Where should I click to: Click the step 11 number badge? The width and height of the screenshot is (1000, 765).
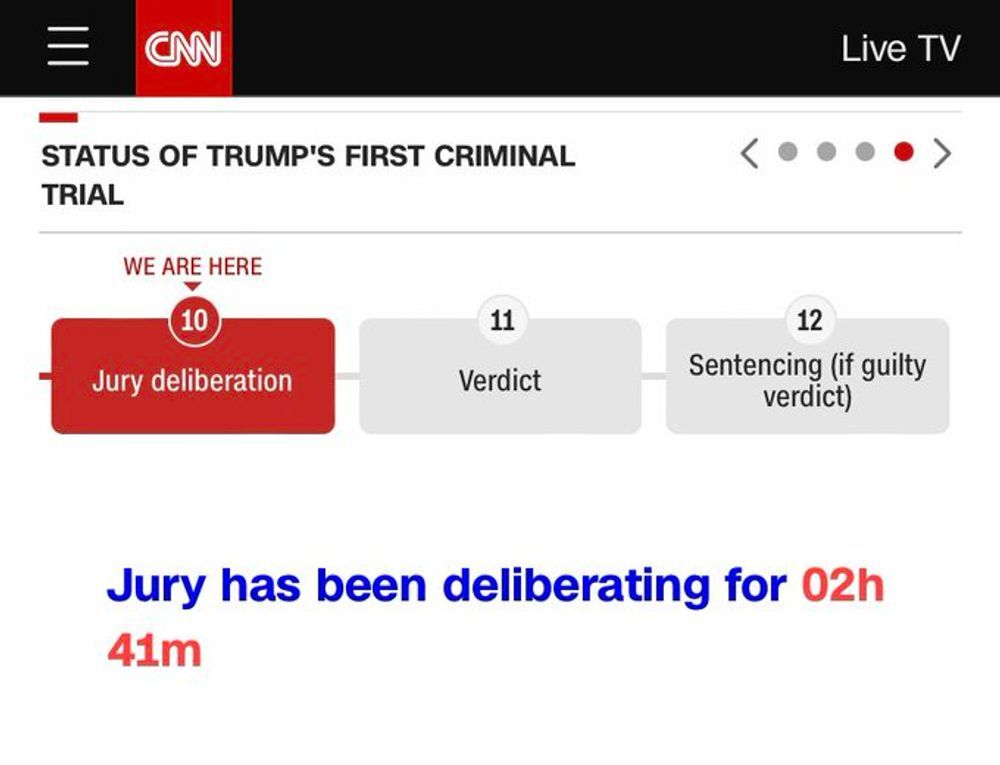503,320
